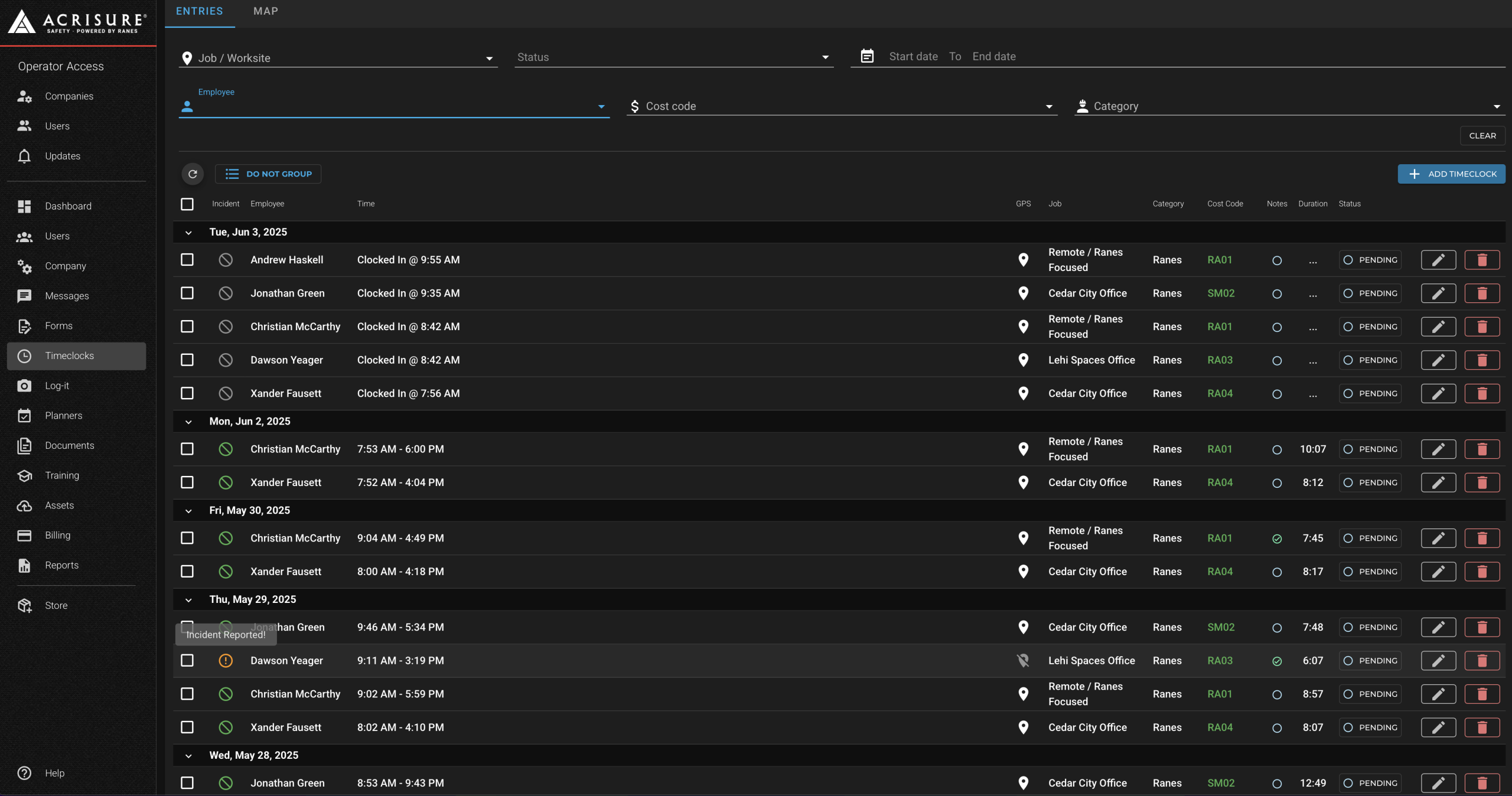Open the Job / Worksite dropdown
The height and width of the screenshot is (796, 1512).
click(338, 58)
